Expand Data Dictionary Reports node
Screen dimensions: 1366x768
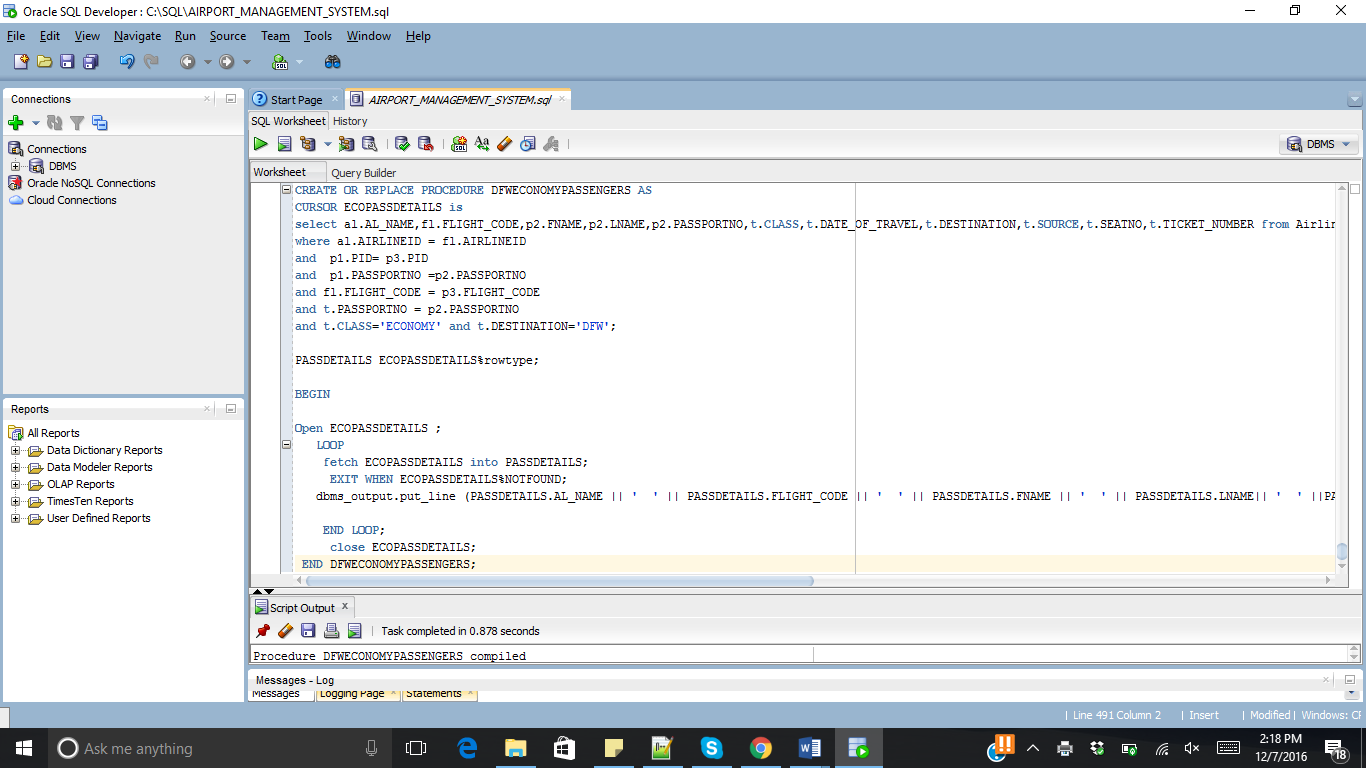point(16,450)
